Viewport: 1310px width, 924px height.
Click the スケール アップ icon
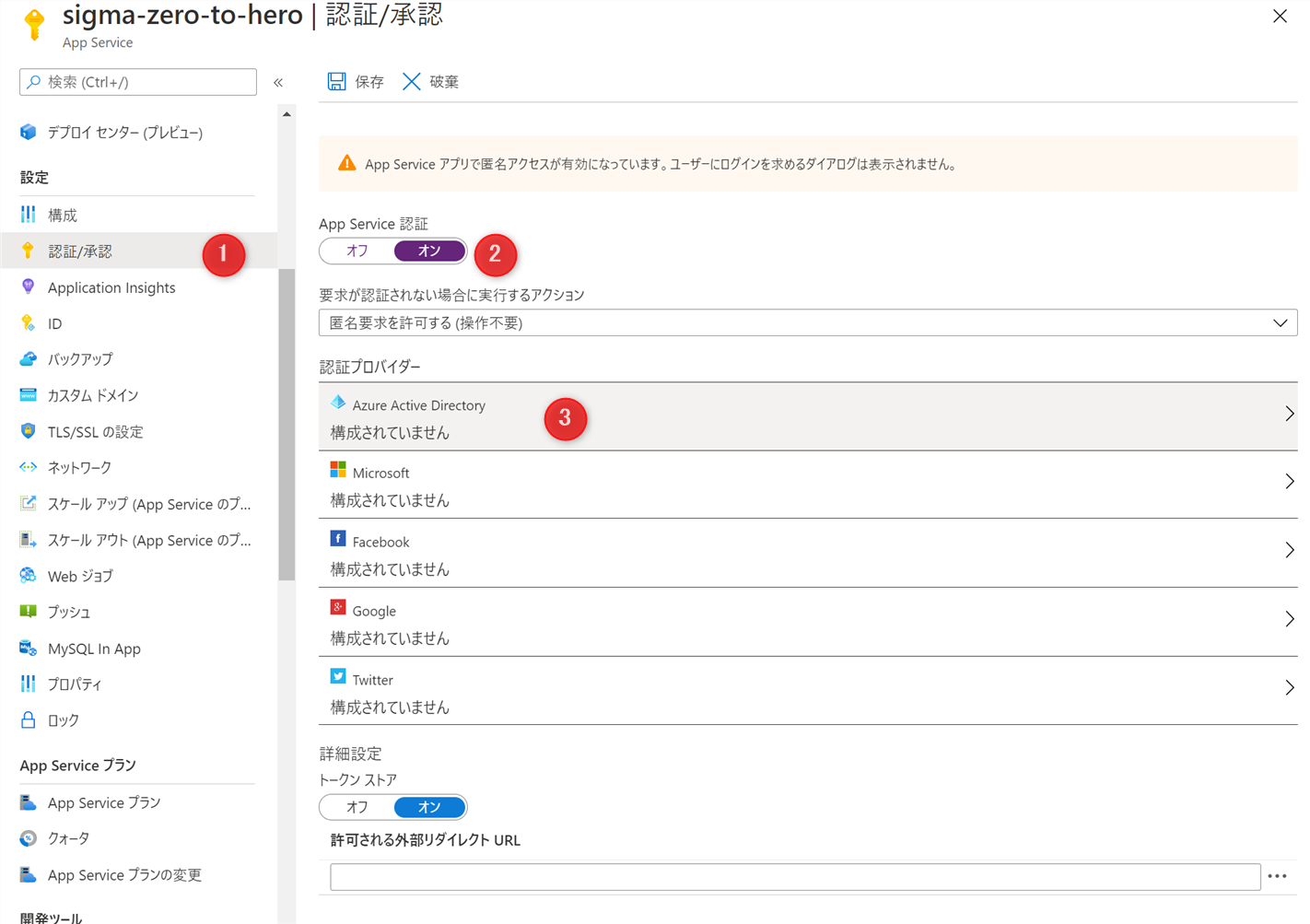click(29, 503)
